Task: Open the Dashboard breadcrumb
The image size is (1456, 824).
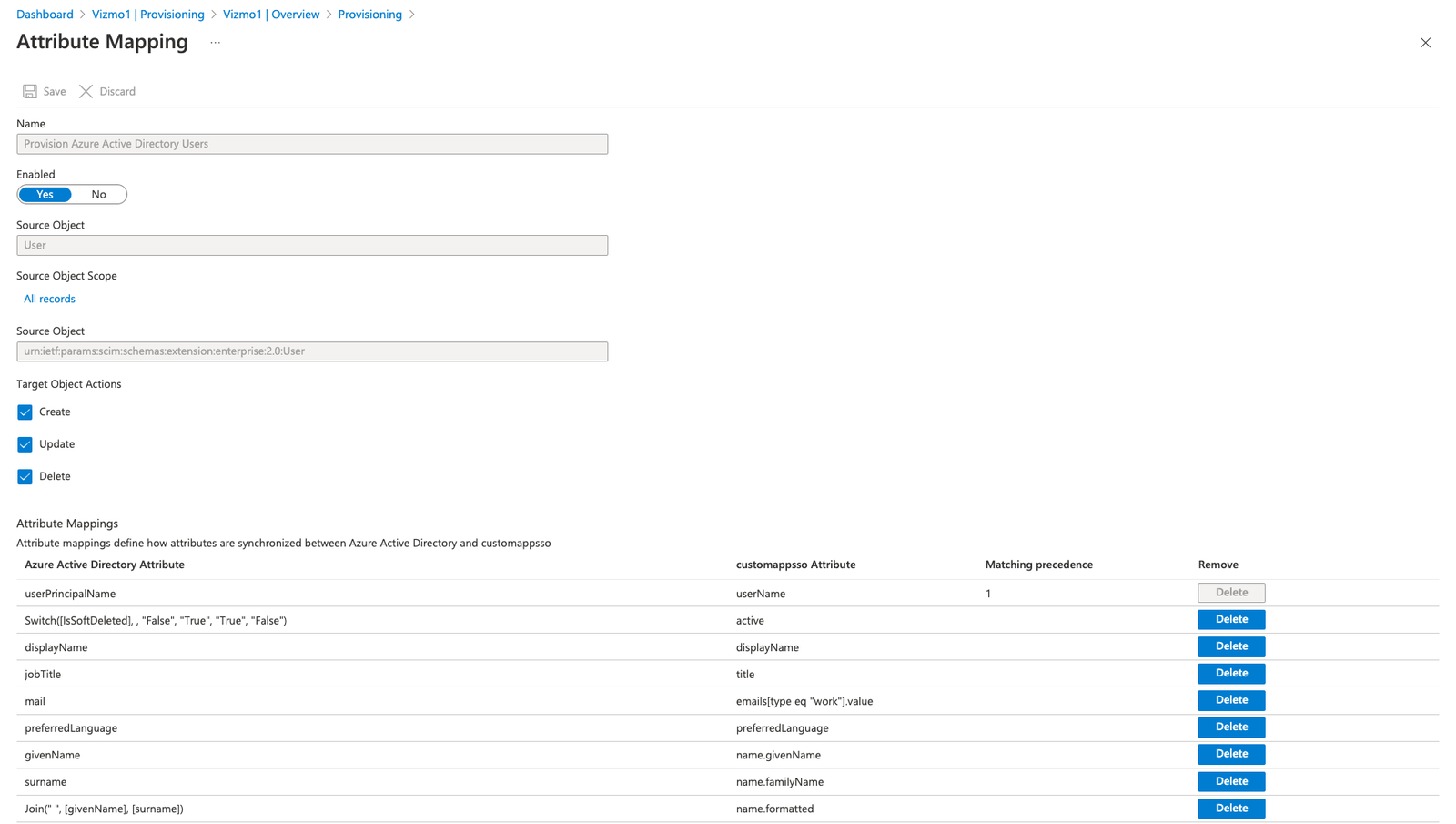Action: (45, 15)
